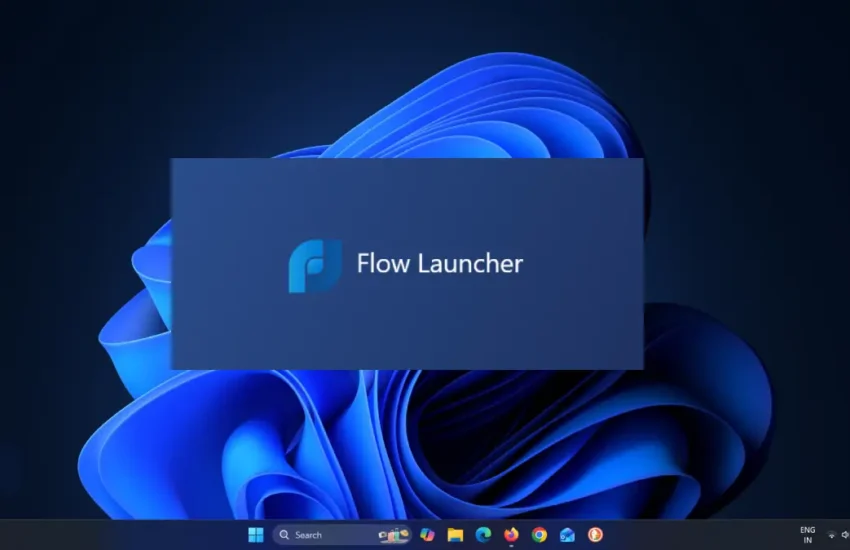Switch to Firefox in the taskbar
Screen dimensions: 850x550
511,535
